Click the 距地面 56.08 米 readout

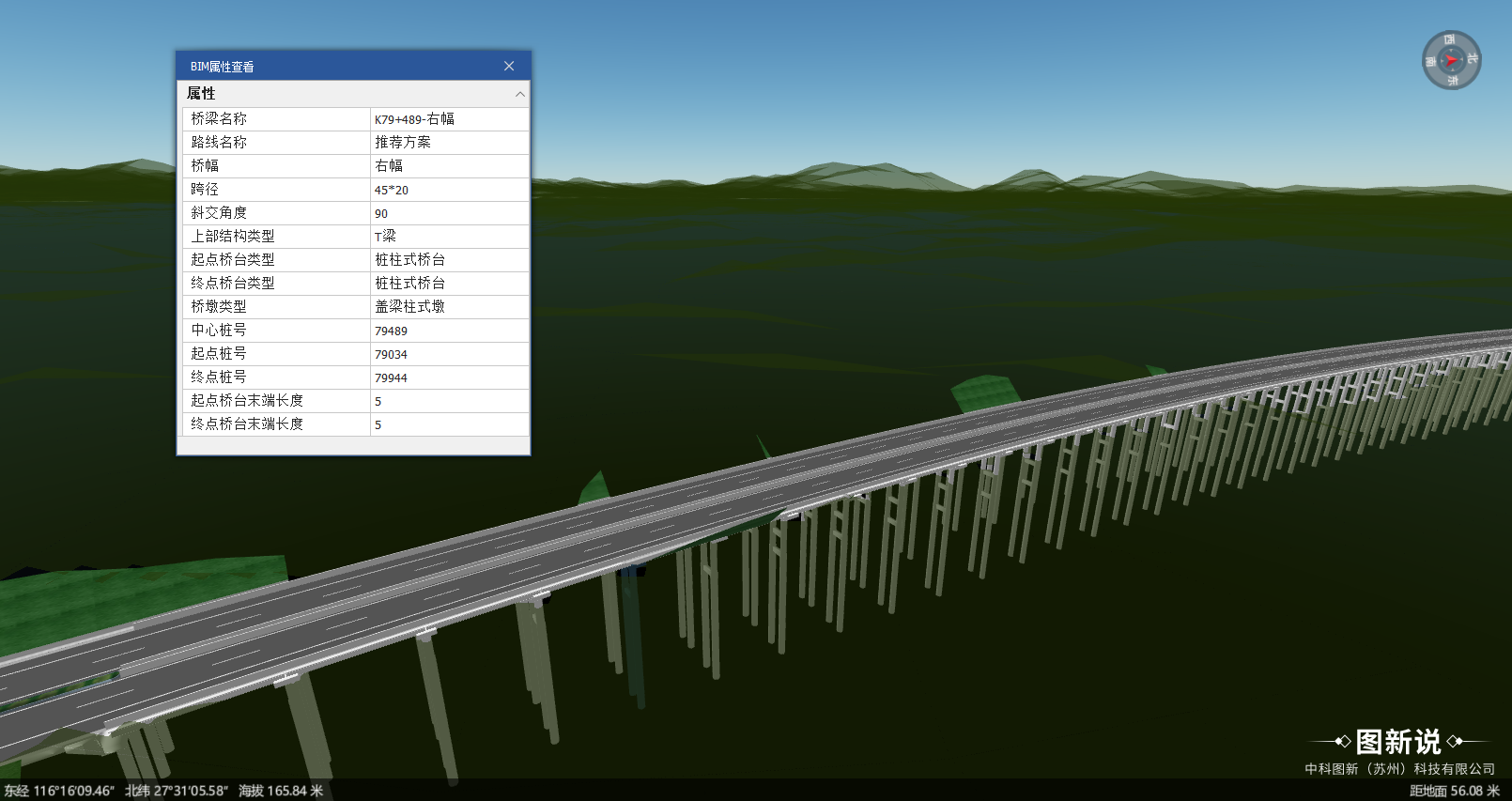point(1455,791)
